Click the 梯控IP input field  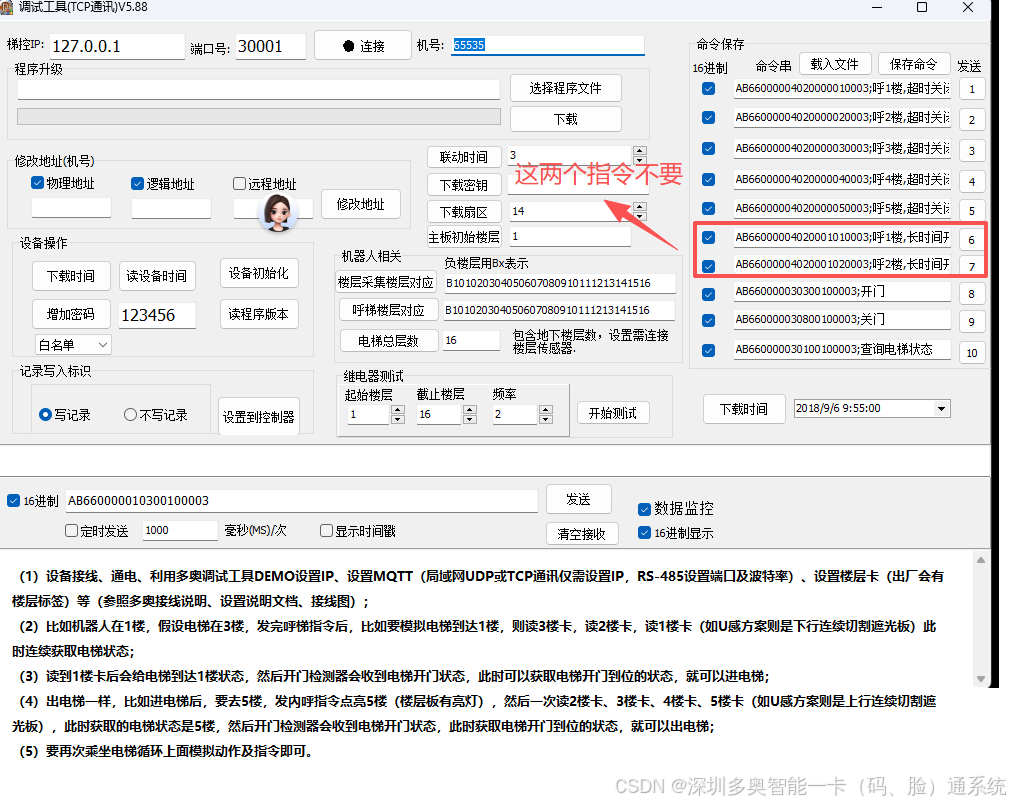coord(117,46)
